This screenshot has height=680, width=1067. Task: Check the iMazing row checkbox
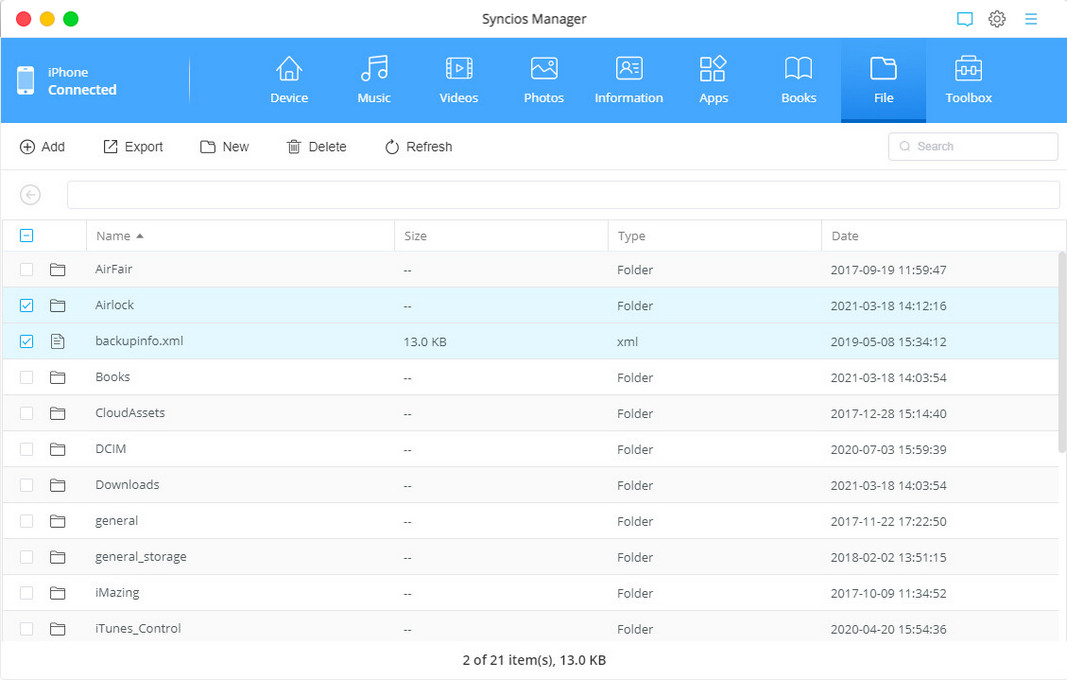(27, 593)
